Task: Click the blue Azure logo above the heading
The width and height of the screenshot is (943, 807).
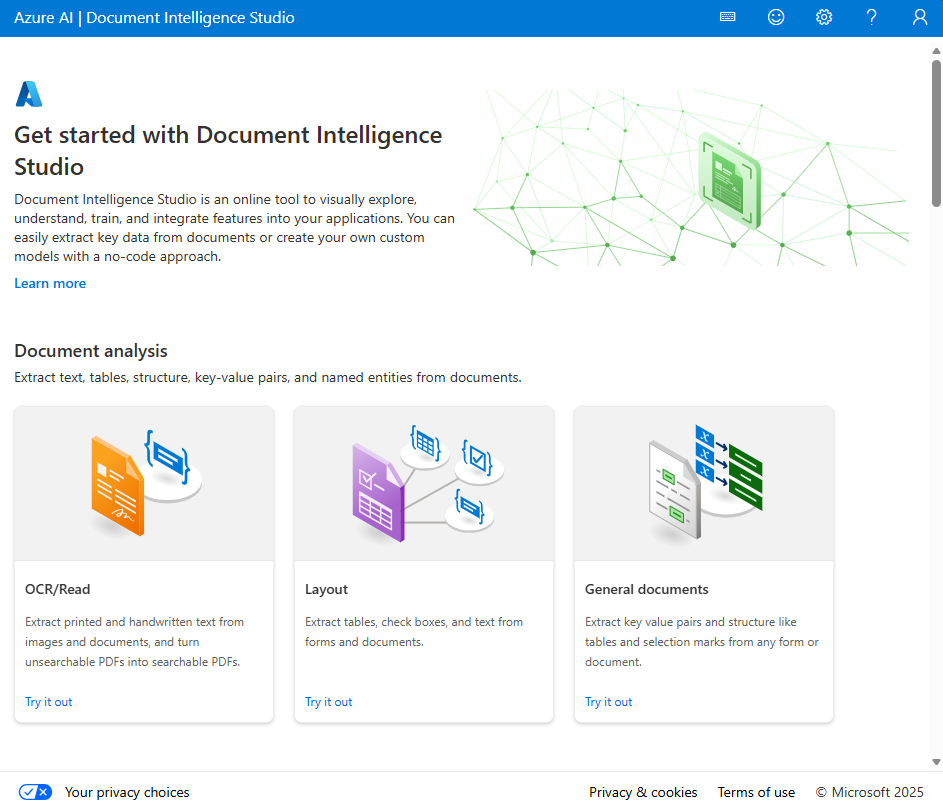Action: [x=29, y=93]
